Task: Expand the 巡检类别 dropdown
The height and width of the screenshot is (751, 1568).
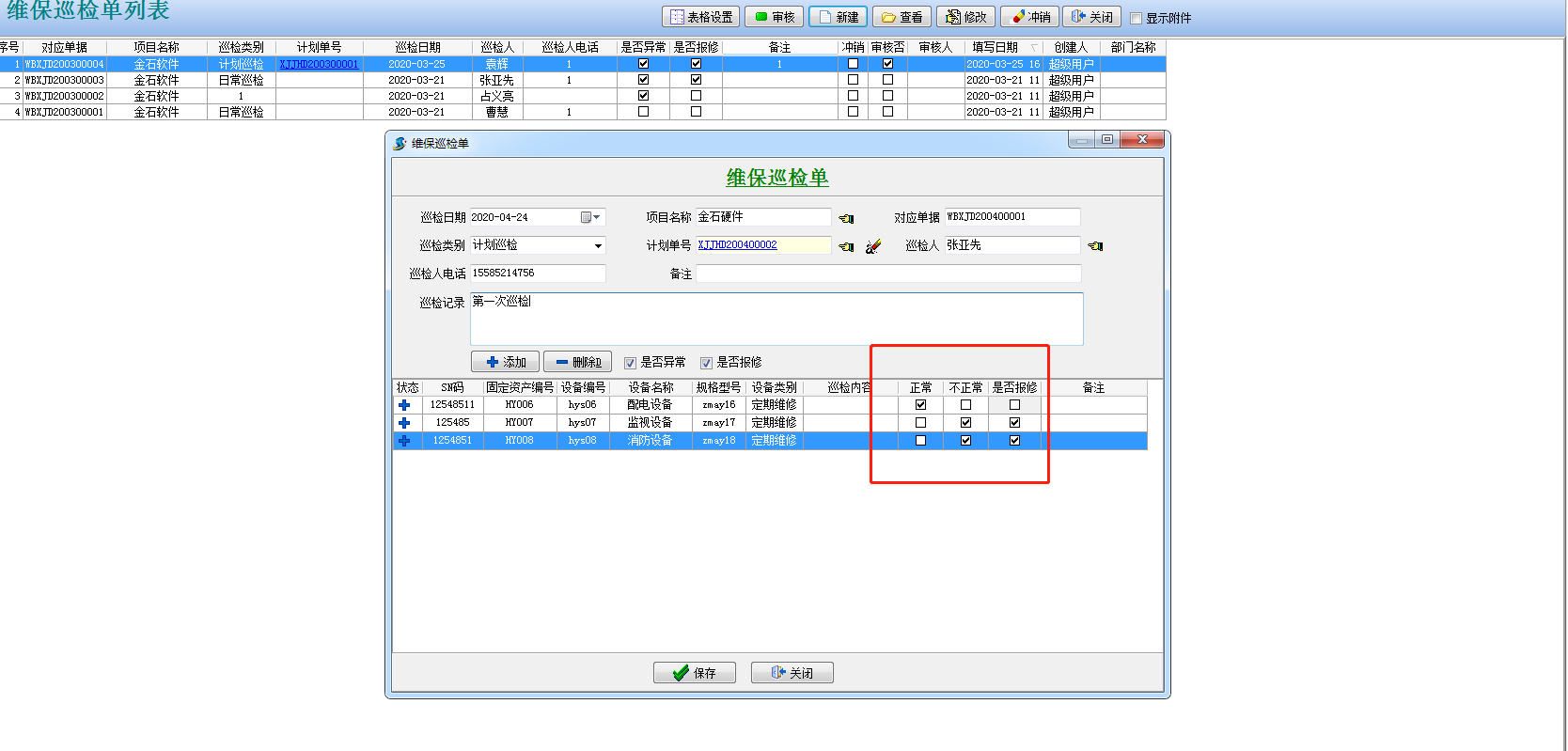Action: coord(598,246)
